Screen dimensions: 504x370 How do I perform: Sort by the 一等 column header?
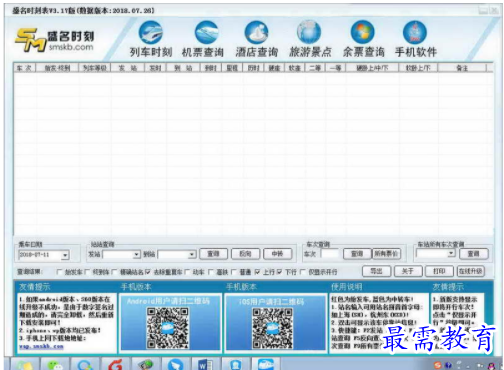[335, 68]
